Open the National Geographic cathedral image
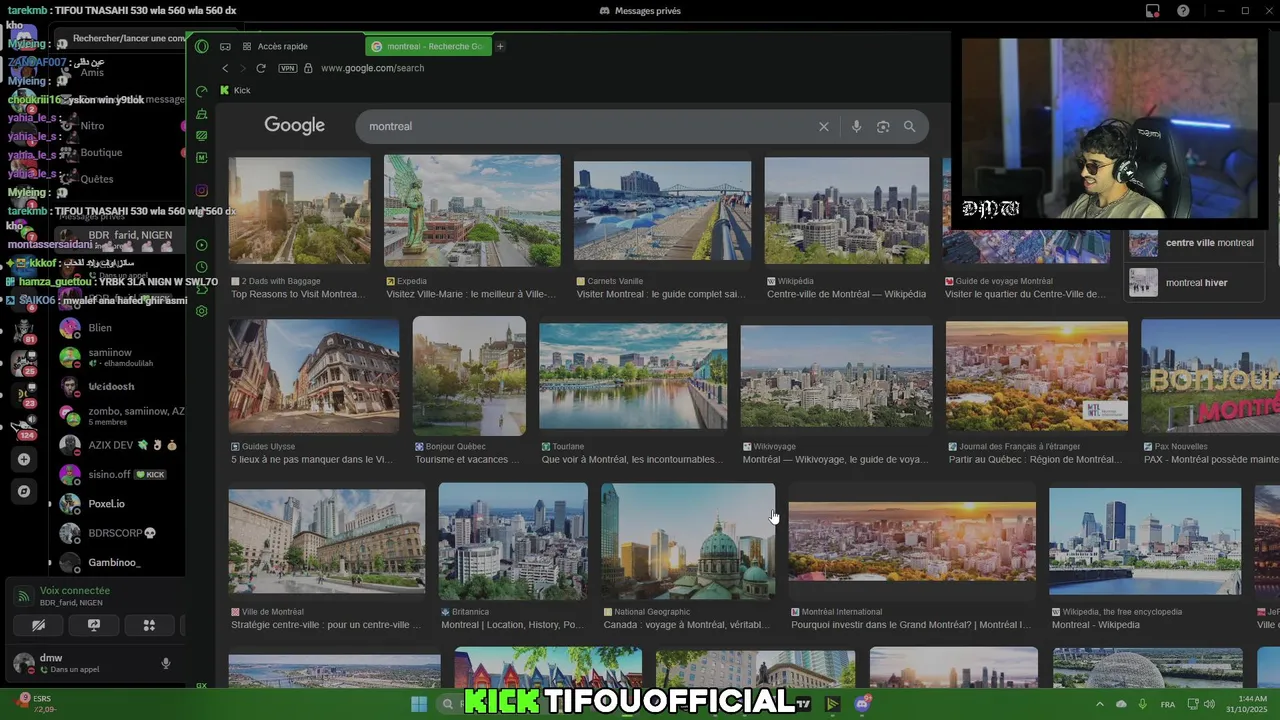1280x720 pixels. (x=688, y=541)
